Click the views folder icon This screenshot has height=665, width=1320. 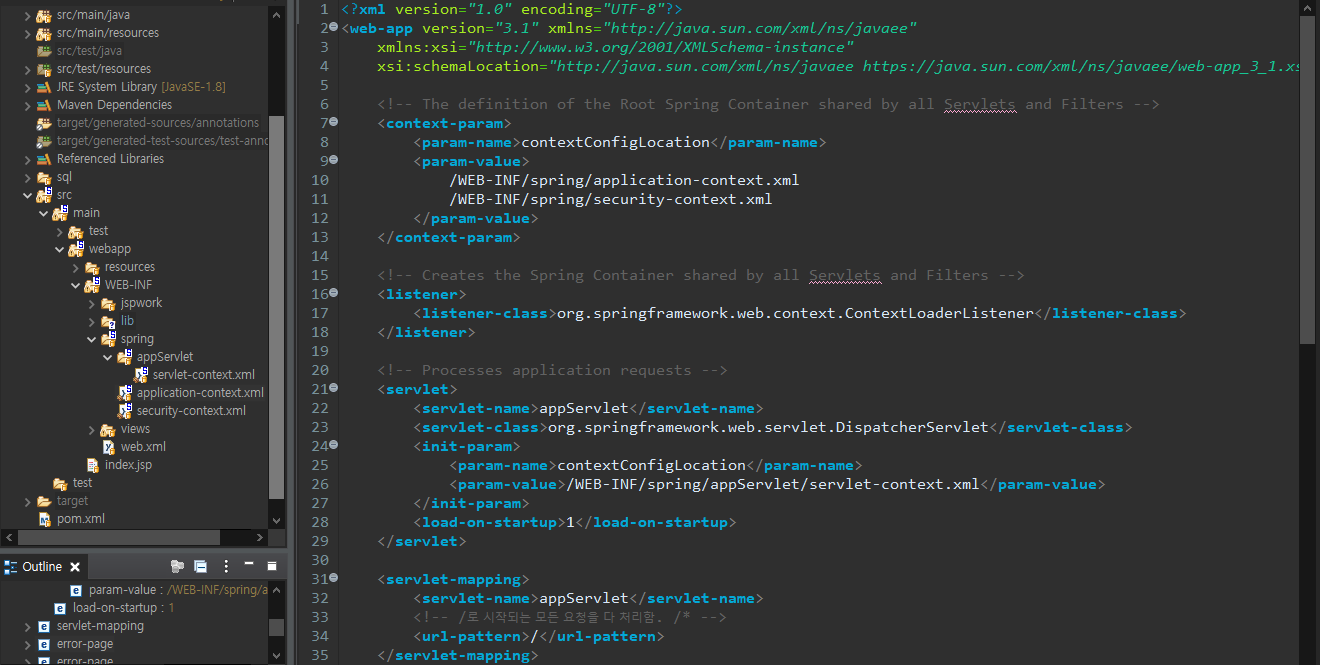(x=108, y=428)
